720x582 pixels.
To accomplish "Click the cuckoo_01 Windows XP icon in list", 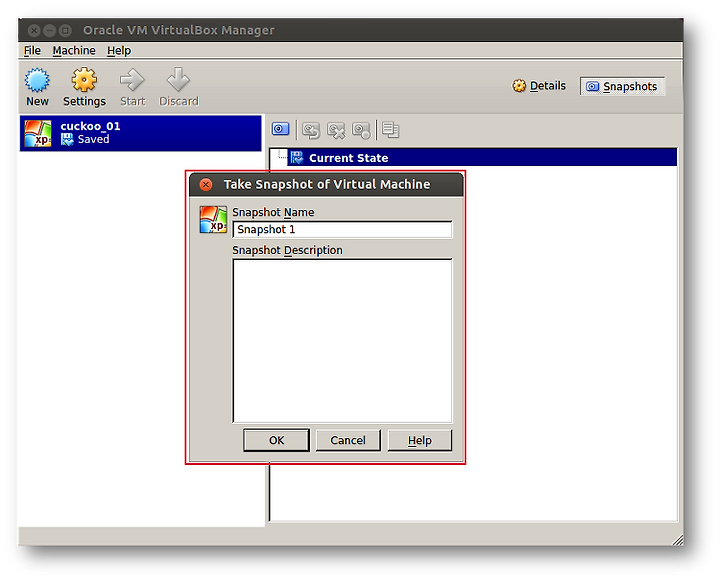I will coord(38,133).
